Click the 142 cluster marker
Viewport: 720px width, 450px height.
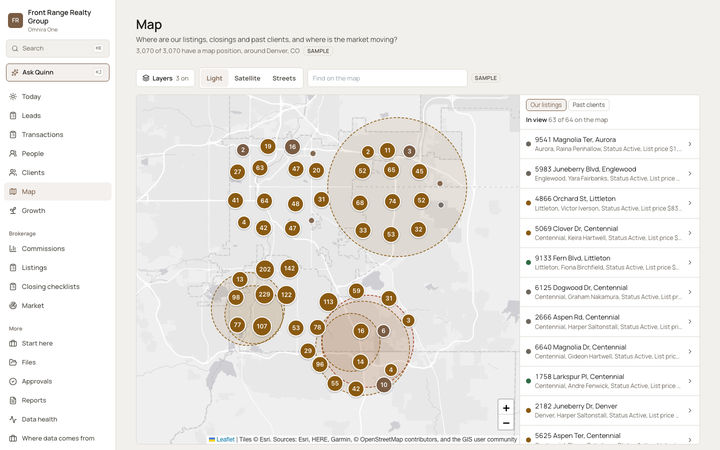[x=289, y=268]
